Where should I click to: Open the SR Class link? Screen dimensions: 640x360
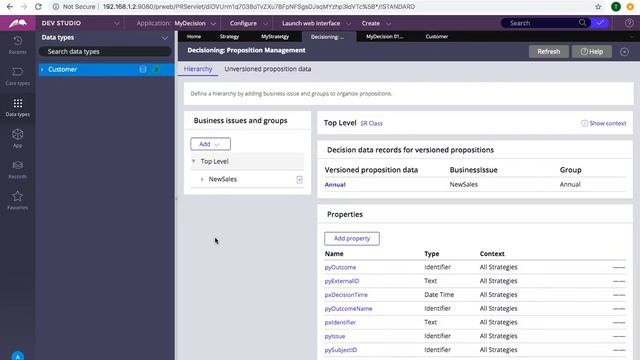[x=371, y=123]
